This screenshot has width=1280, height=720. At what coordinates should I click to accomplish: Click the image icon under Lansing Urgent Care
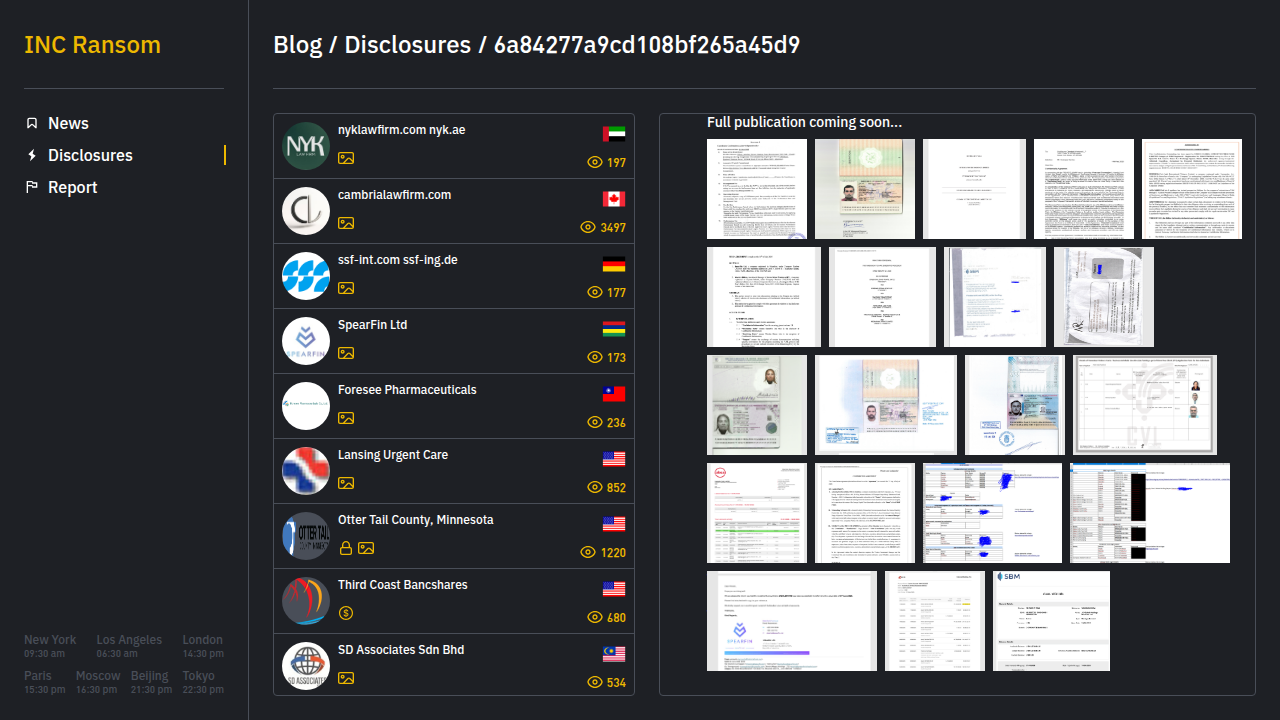[346, 483]
